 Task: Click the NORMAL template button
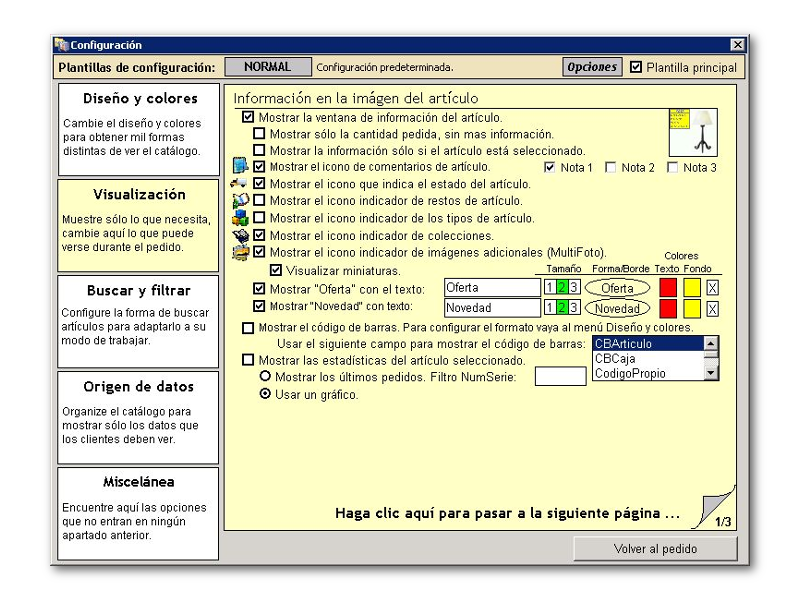pos(268,67)
